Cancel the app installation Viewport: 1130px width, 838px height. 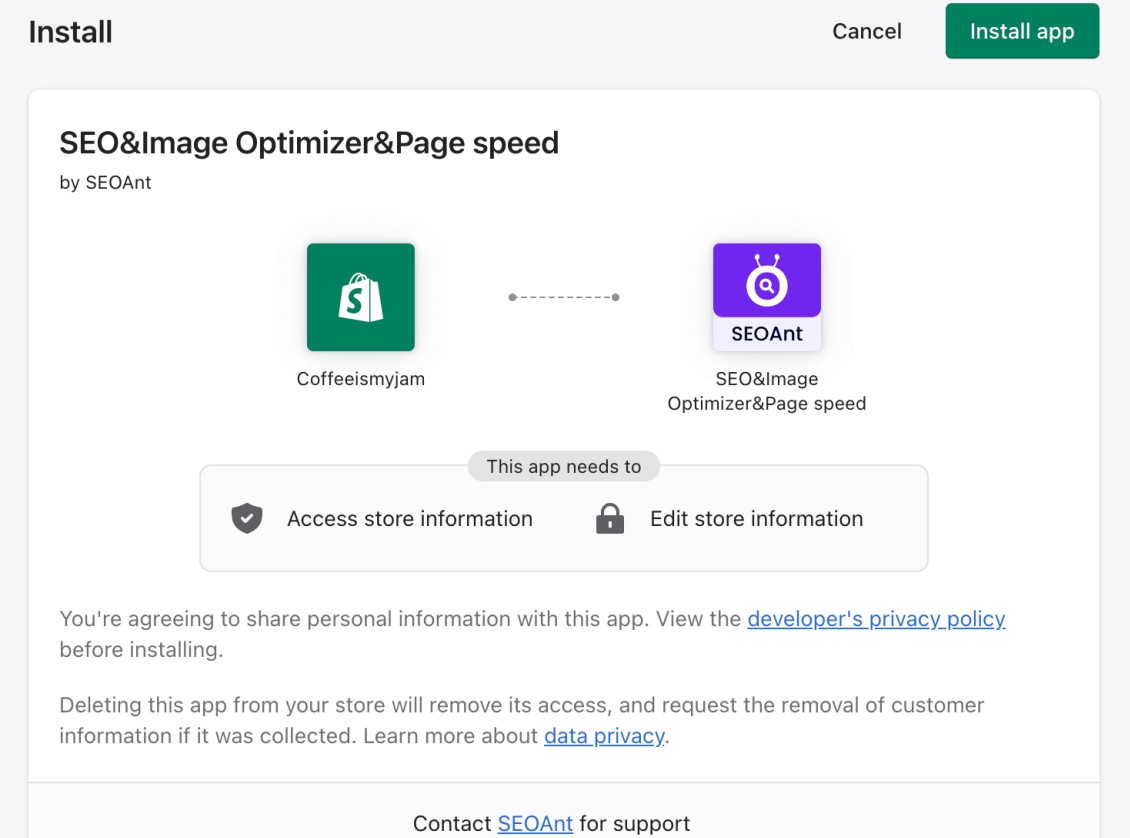[866, 31]
